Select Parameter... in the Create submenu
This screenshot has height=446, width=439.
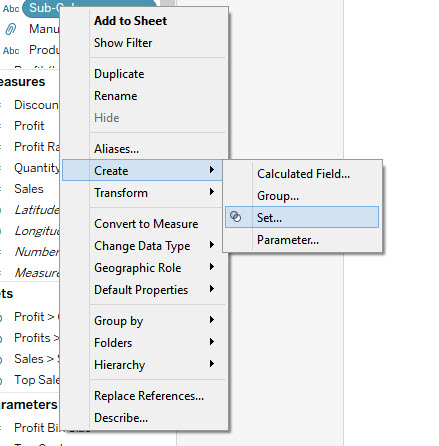288,240
